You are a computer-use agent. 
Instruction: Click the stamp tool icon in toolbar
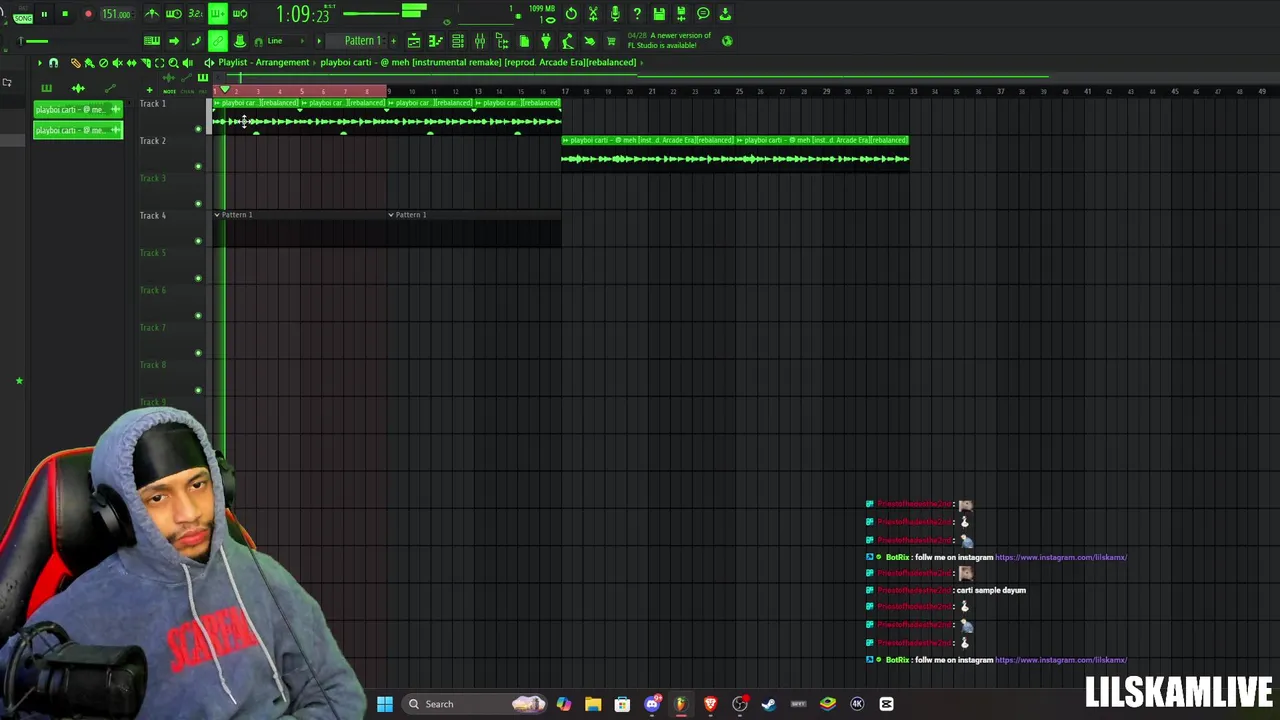coord(240,41)
